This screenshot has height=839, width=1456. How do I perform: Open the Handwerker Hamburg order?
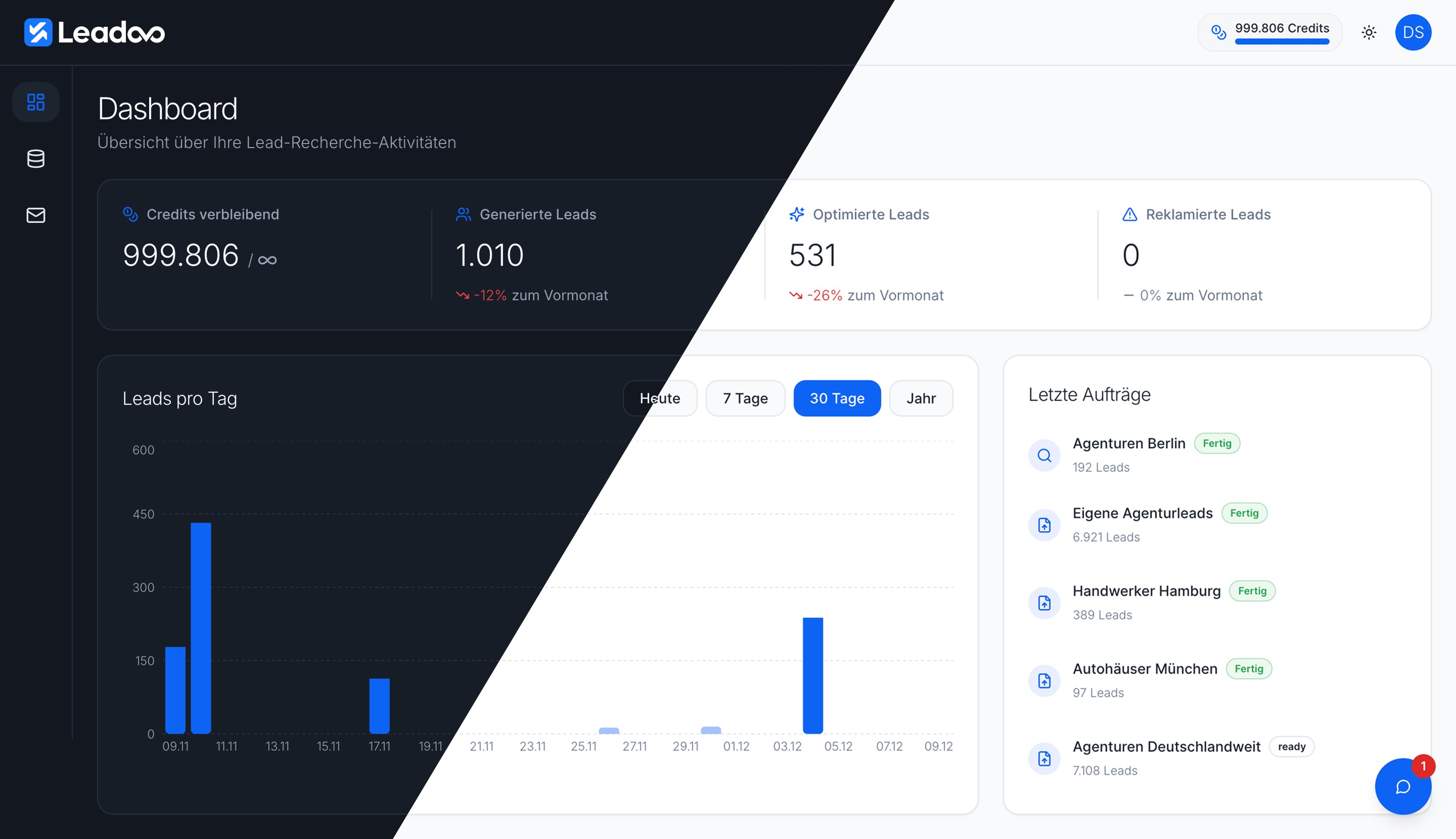point(1146,591)
